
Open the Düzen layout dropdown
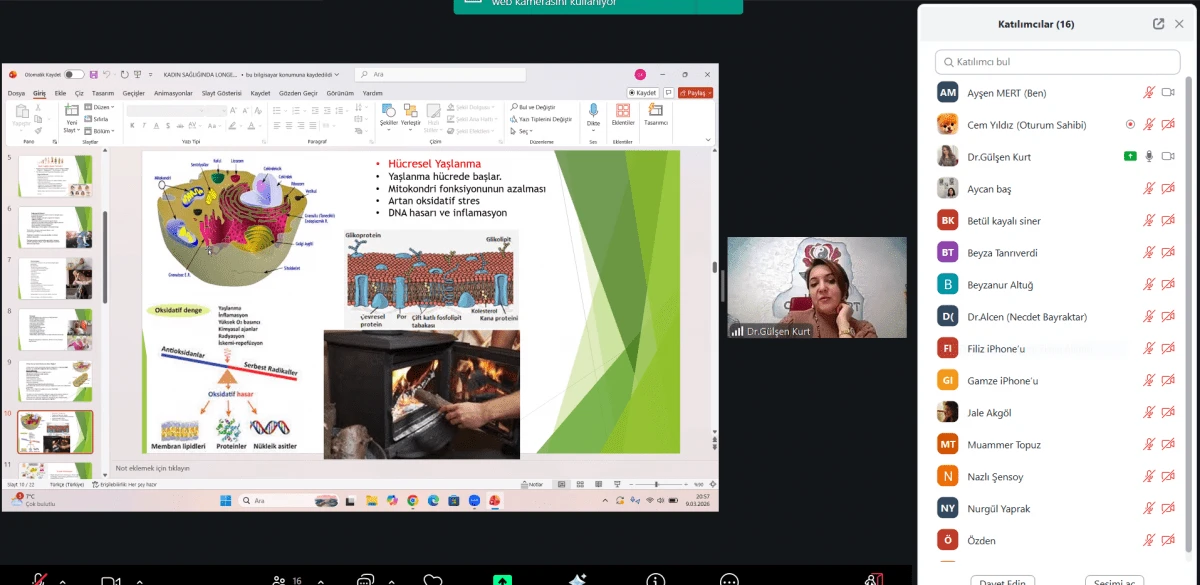[102, 106]
